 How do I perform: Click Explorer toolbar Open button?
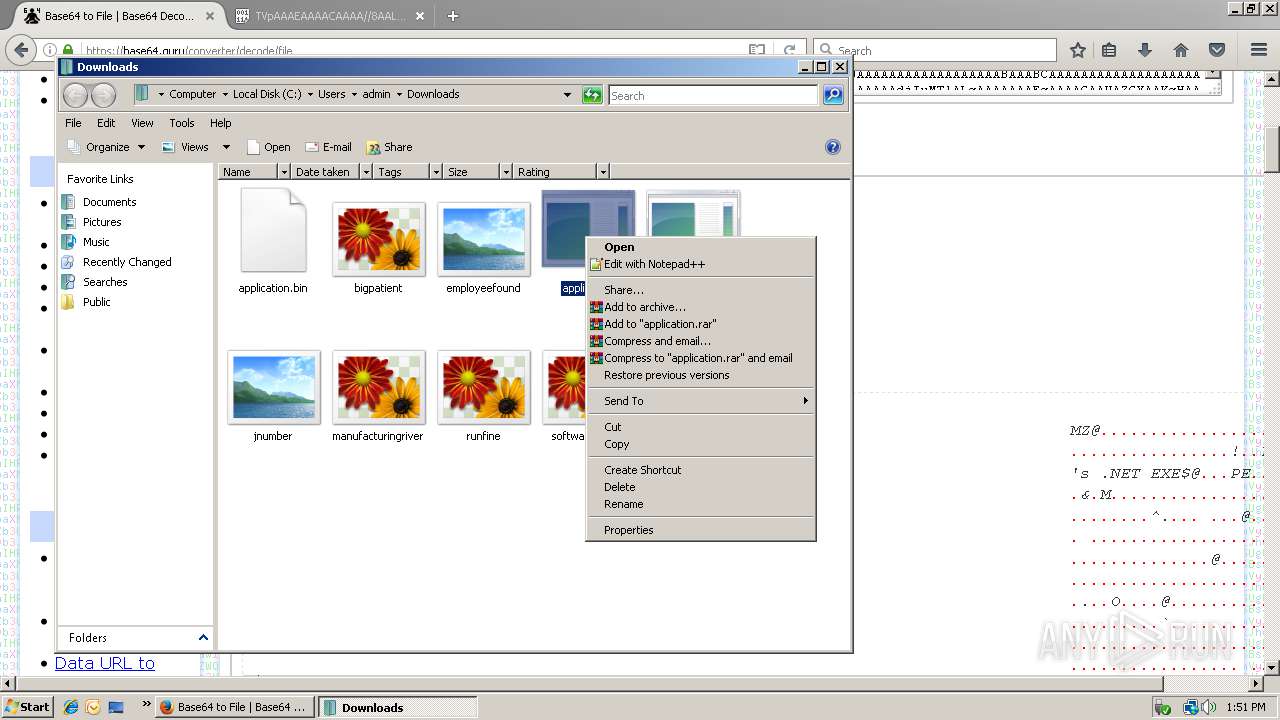coord(268,147)
